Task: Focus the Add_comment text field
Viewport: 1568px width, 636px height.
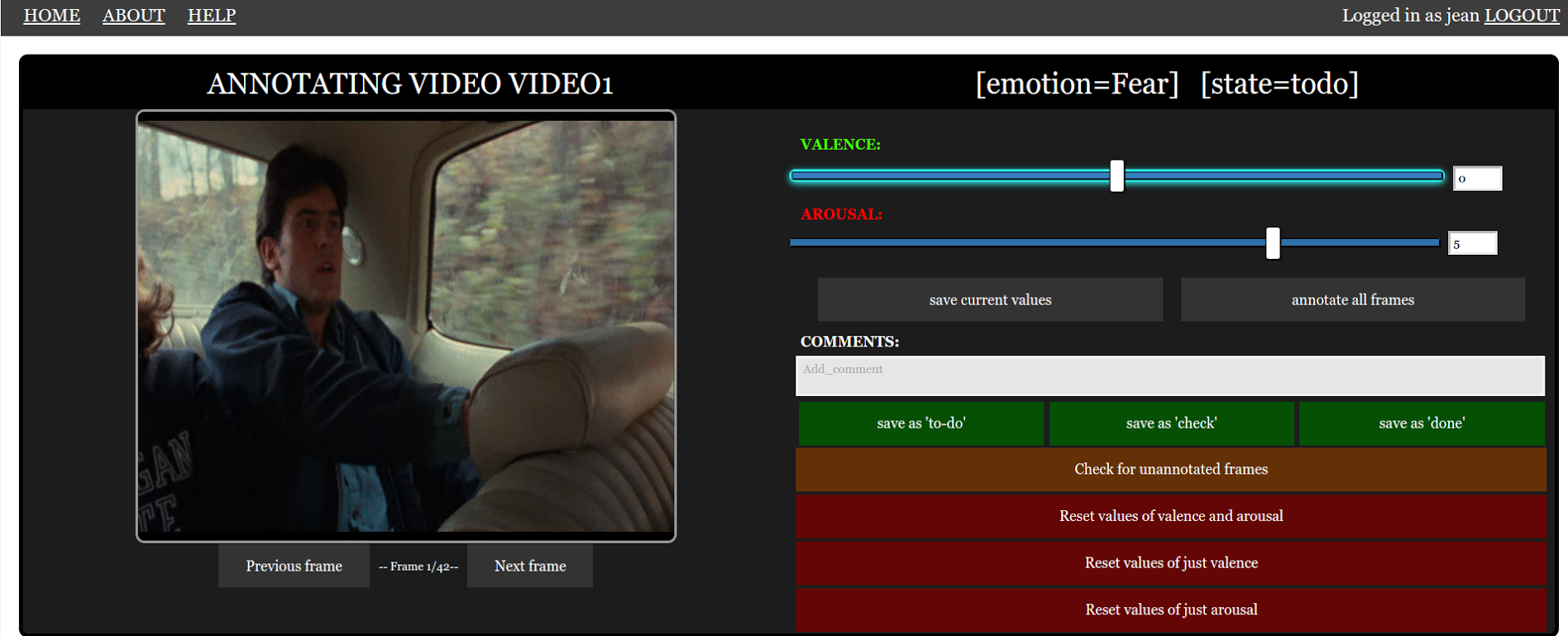Action: tap(1169, 375)
